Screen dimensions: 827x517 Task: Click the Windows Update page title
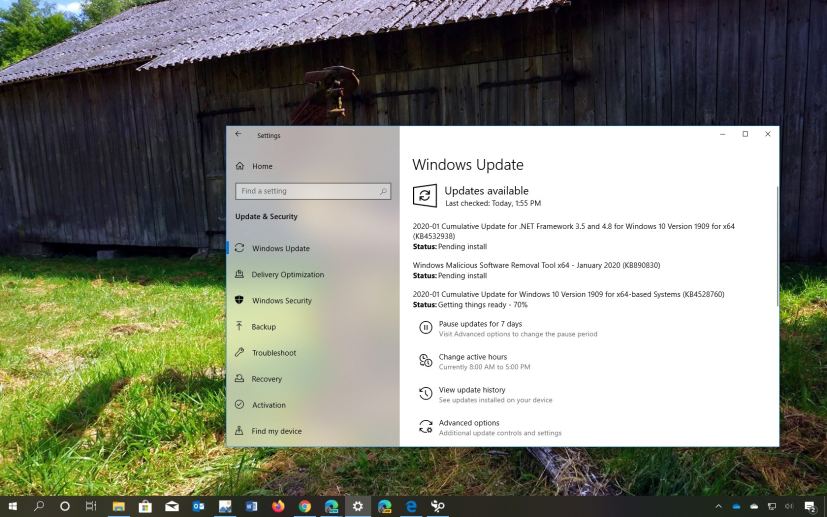(468, 165)
